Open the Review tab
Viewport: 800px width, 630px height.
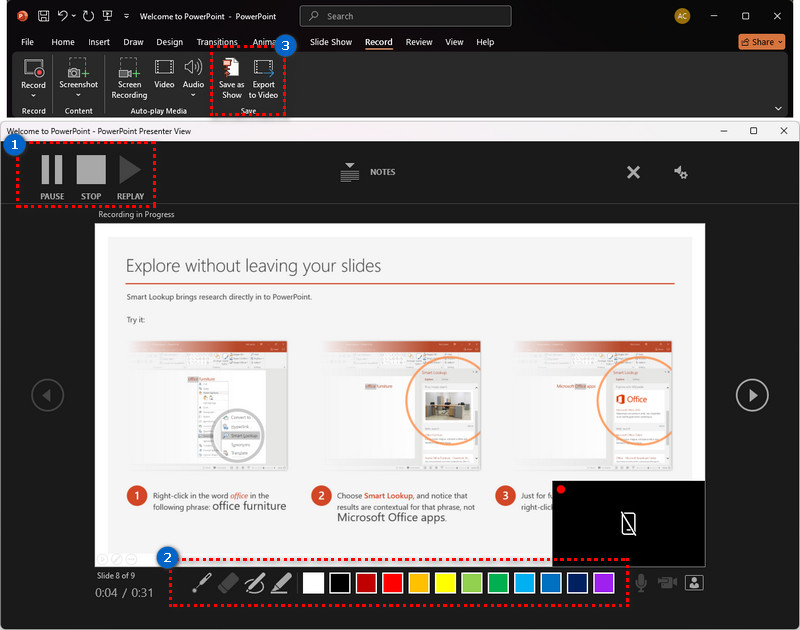(419, 42)
